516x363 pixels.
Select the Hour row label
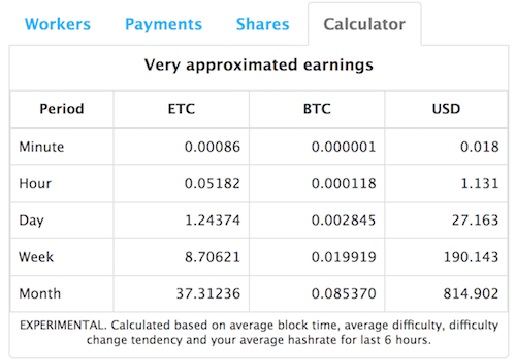coord(36,183)
